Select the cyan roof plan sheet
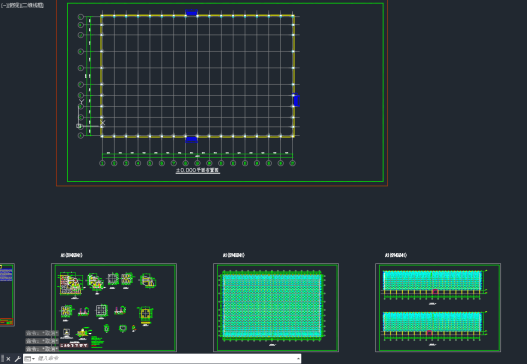The height and width of the screenshot is (364, 527). tap(276, 308)
